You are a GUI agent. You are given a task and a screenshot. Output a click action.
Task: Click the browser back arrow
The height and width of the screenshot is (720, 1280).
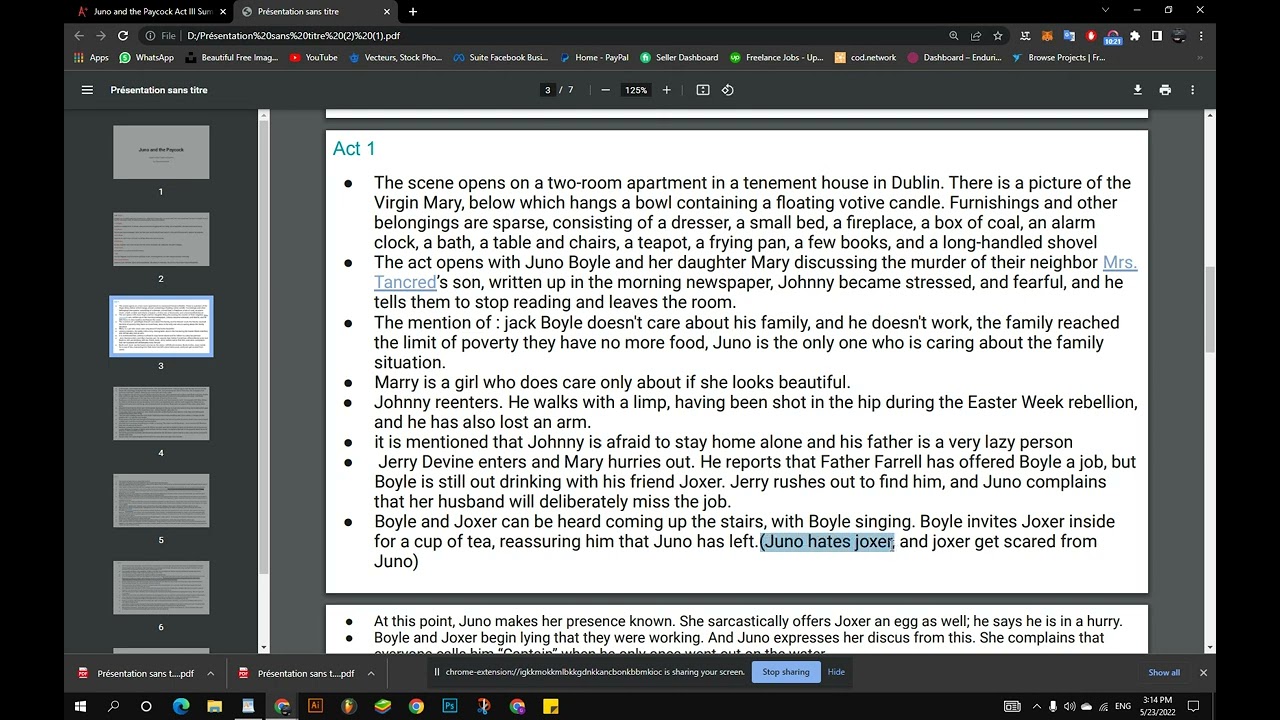(x=79, y=35)
